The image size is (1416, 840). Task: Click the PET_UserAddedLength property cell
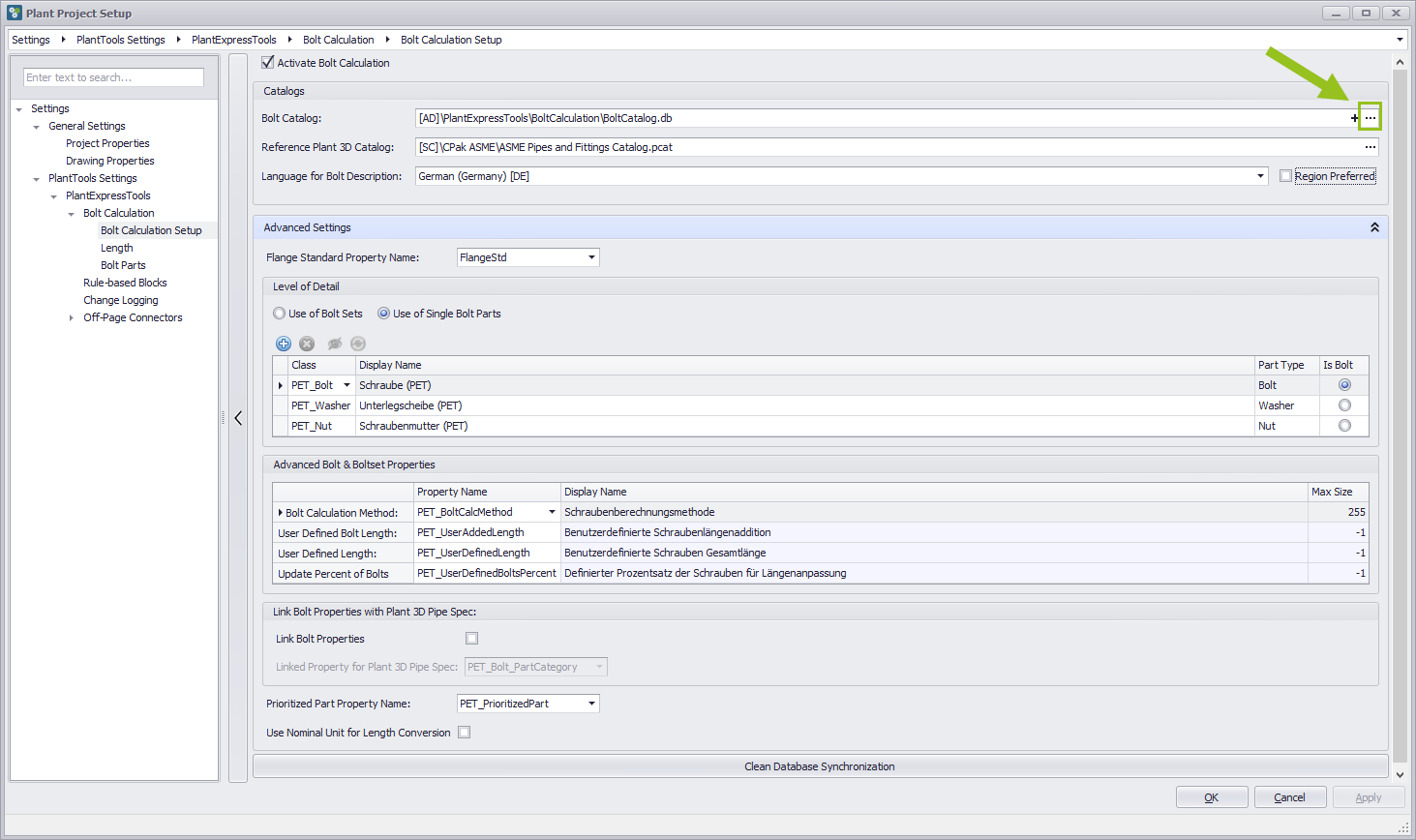tap(487, 532)
